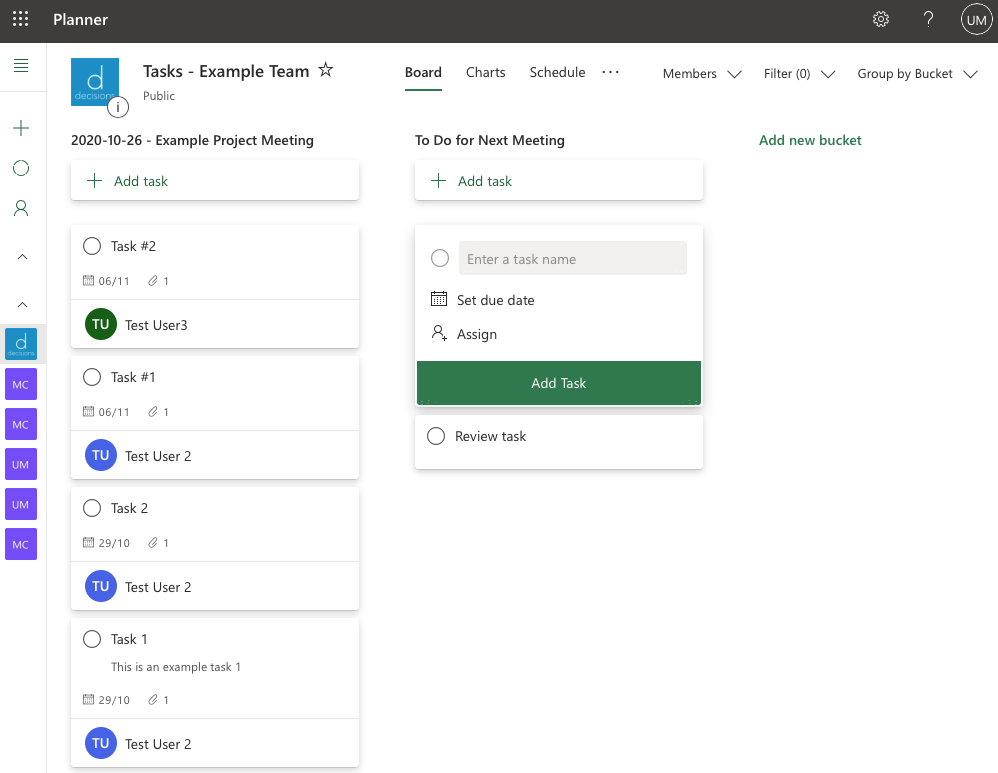
Task: Open the last MC plan tile in sidebar
Action: [21, 544]
